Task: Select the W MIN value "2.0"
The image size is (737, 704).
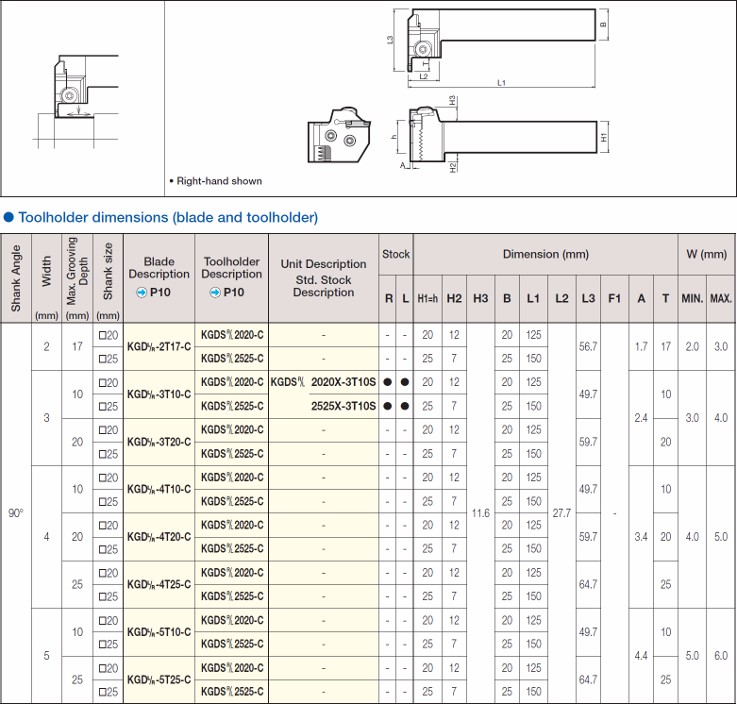Action: (x=692, y=347)
